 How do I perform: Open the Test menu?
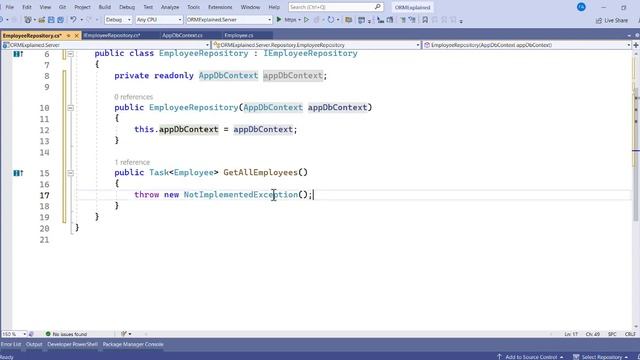(148, 7)
